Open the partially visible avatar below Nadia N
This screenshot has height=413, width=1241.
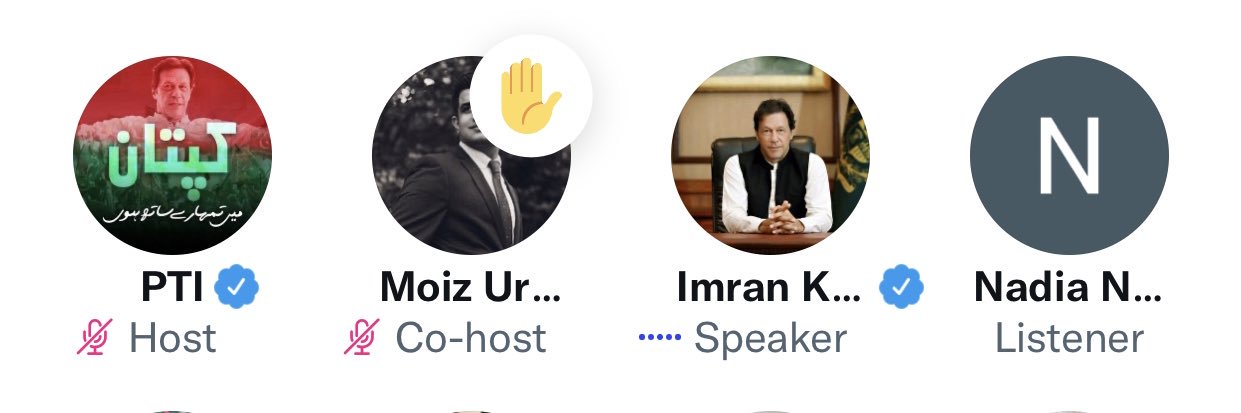tap(1069, 410)
